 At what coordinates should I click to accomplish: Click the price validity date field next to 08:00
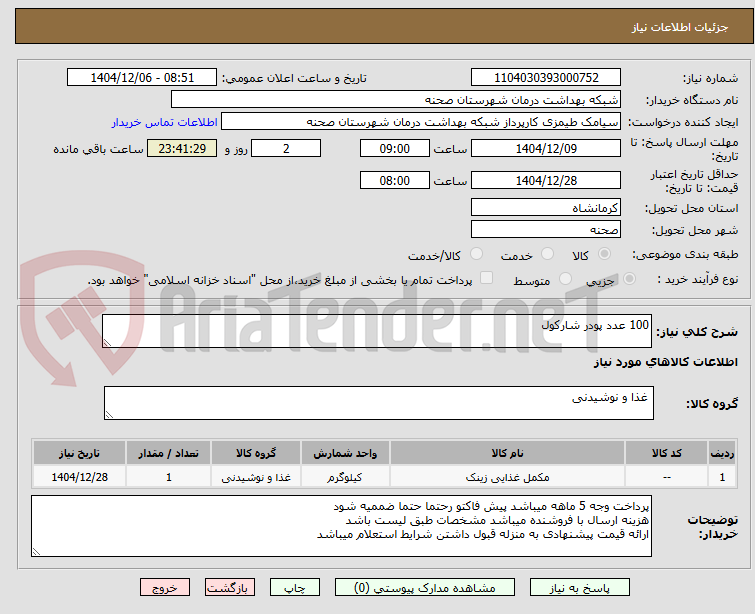(x=546, y=181)
